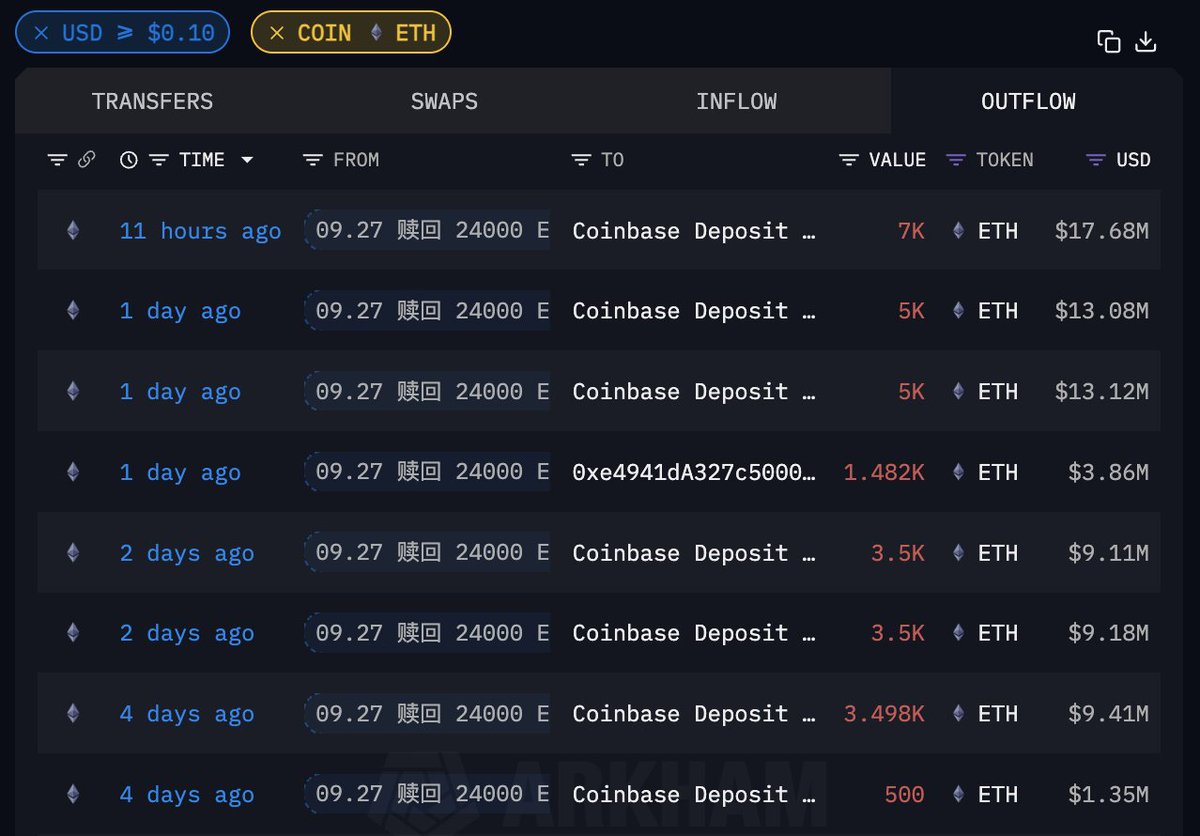Click the $1.35M amount
1200x836 pixels.
[x=1108, y=795]
